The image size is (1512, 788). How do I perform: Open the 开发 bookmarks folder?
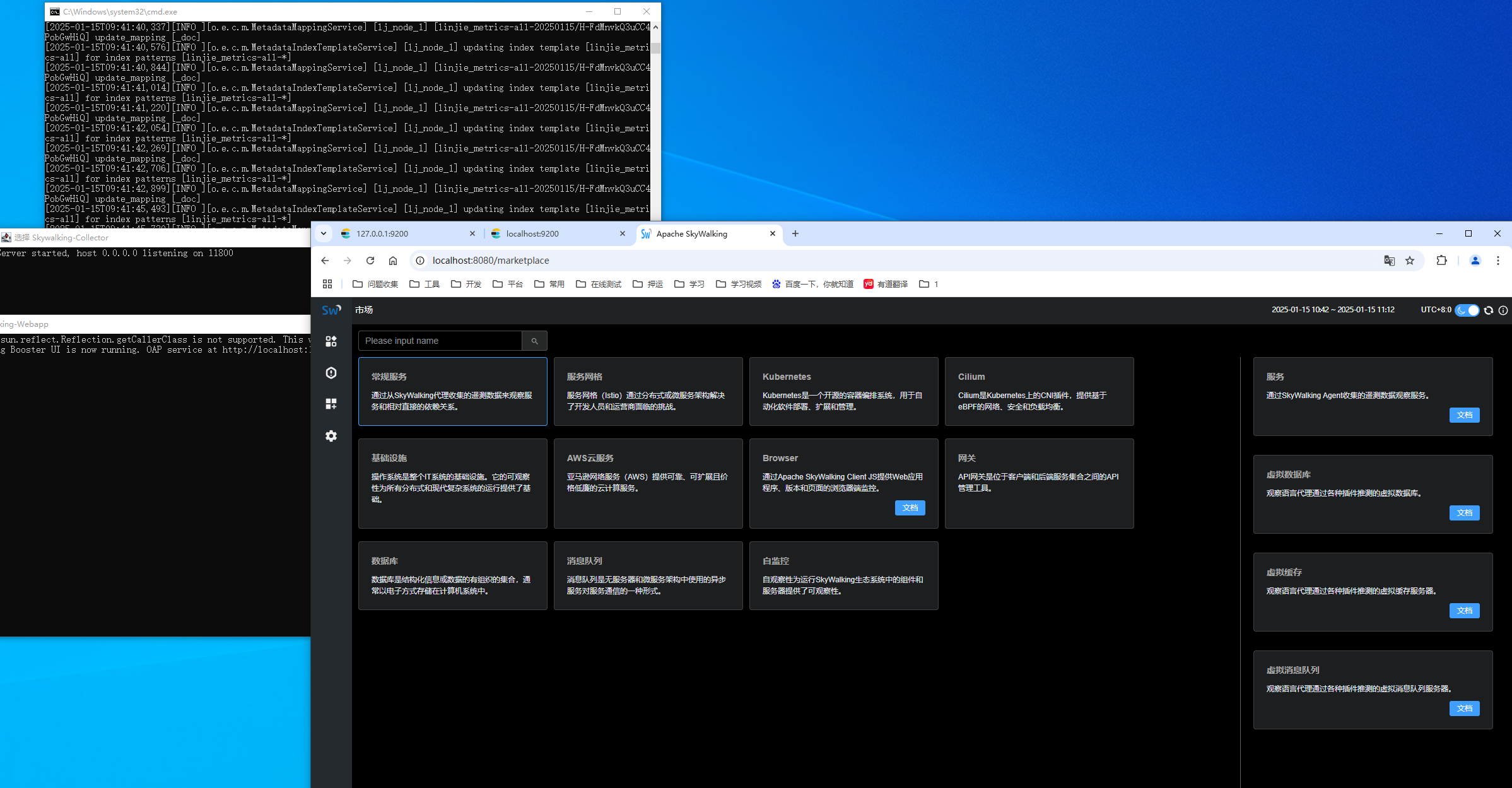click(466, 284)
